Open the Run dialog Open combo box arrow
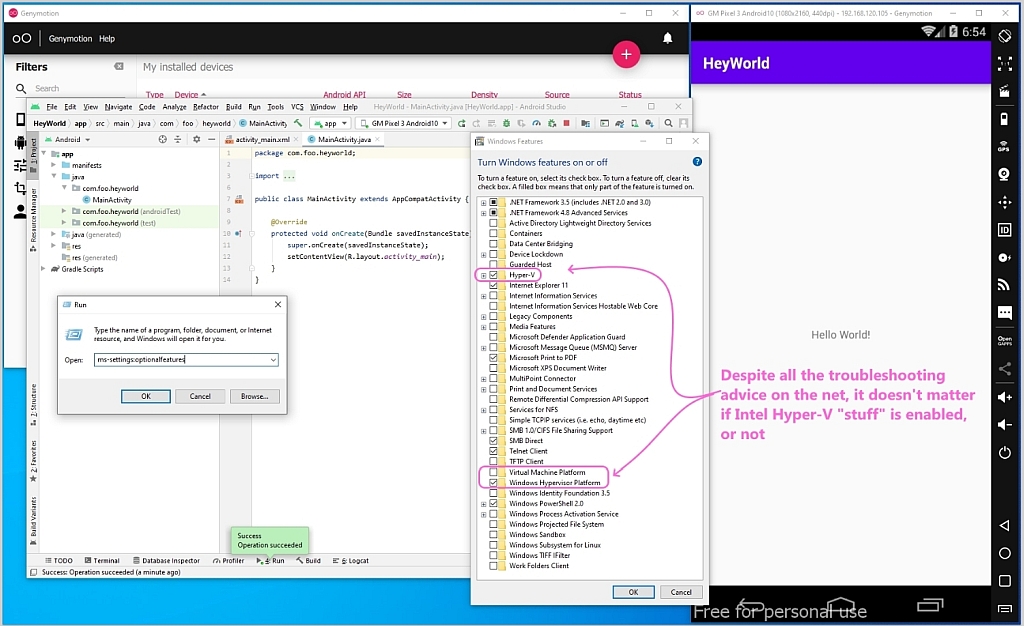This screenshot has height=626, width=1024. [273, 360]
